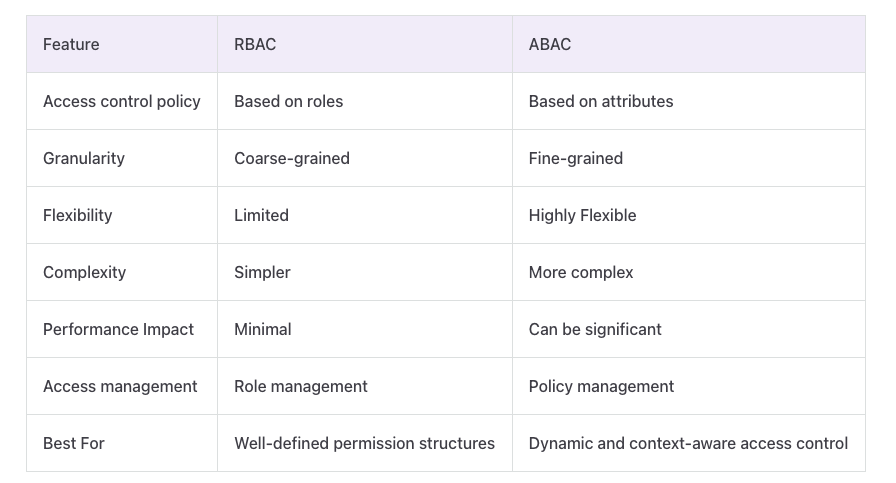The width and height of the screenshot is (896, 483).
Task: Click the Feature column header
Action: point(71,44)
